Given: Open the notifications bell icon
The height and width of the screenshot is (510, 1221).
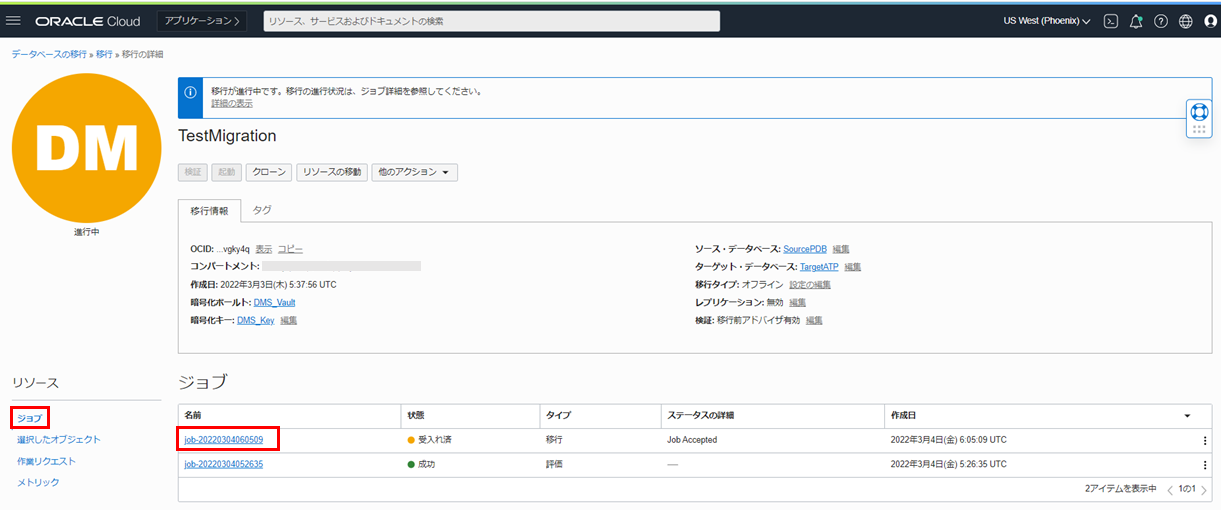Looking at the screenshot, I should (1136, 21).
